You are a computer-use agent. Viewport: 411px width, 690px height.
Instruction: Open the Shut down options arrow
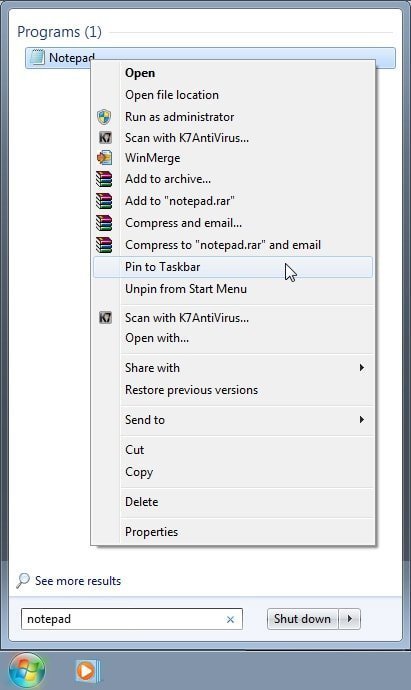350,619
